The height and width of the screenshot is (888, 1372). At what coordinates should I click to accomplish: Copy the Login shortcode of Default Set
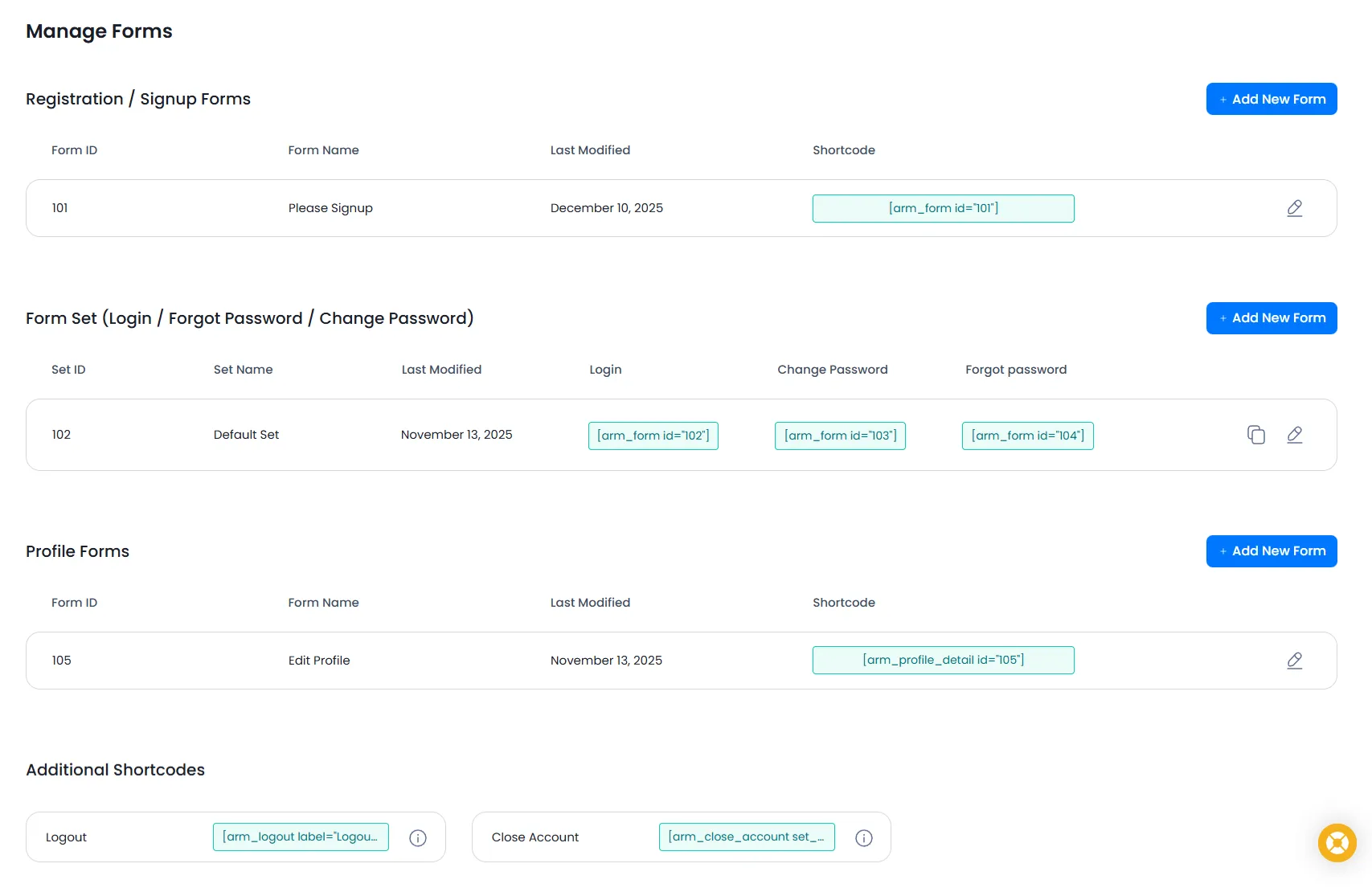tap(653, 435)
